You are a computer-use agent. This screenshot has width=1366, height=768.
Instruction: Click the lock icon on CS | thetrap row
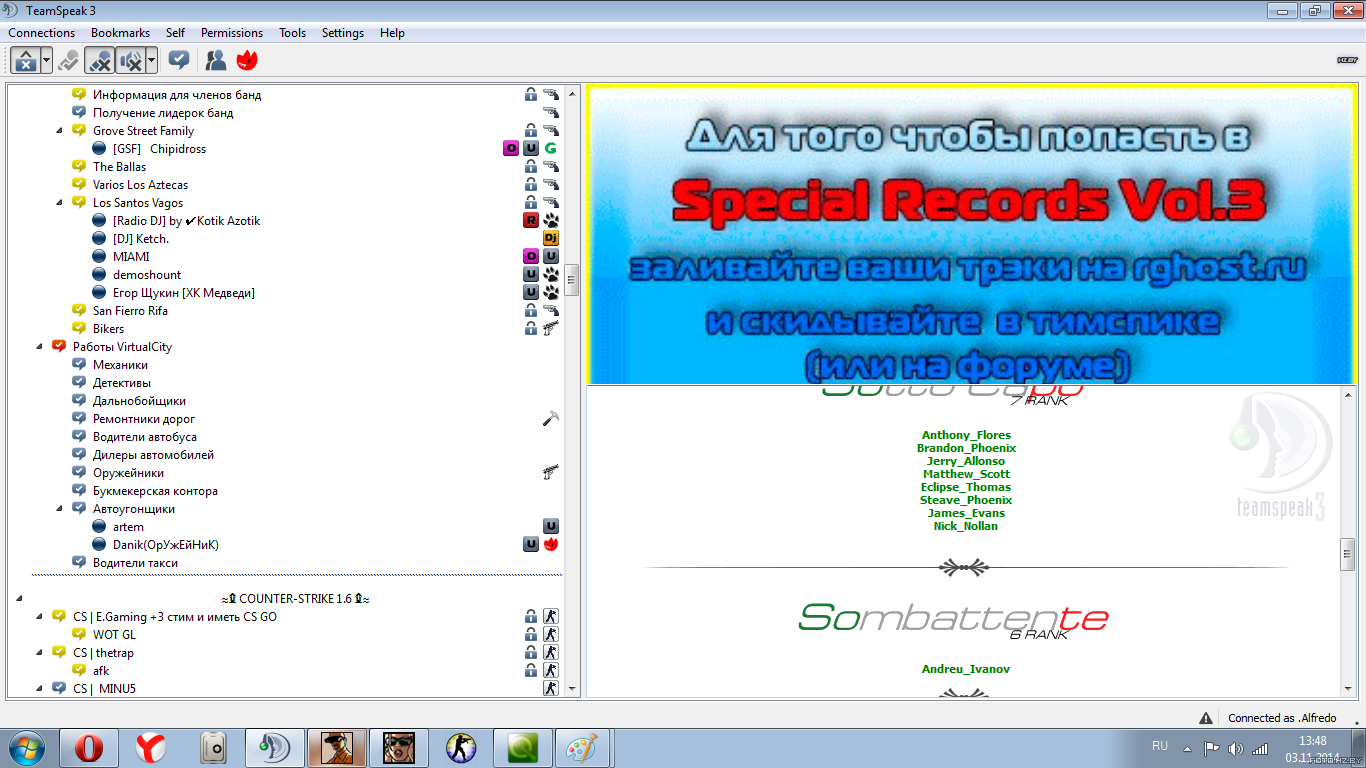pos(531,653)
